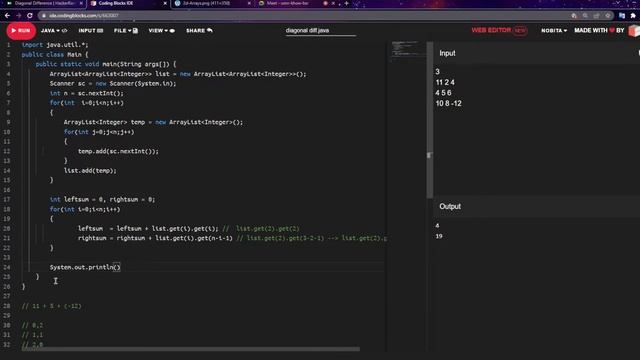
Task: Click the 'int n = sc.nextInt();' line
Action: [x=87, y=93]
